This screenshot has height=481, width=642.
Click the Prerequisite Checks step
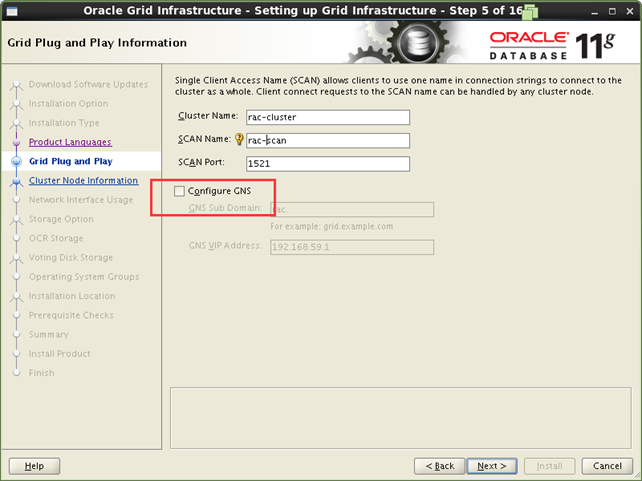click(71, 315)
